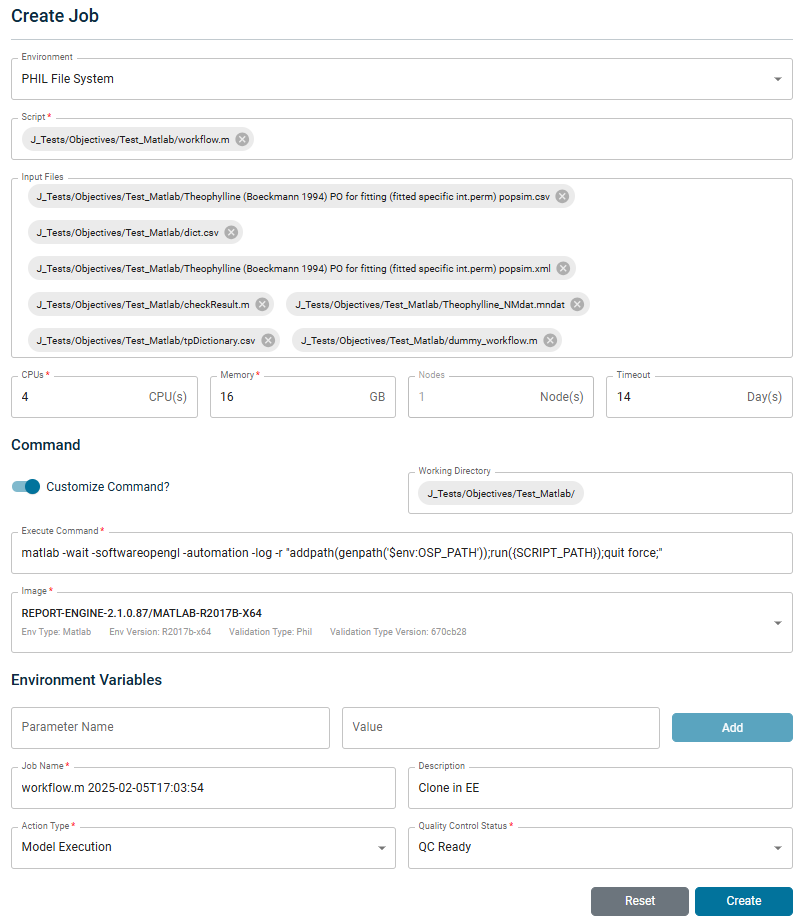The image size is (803, 921).
Task: Remove Theophylline_NMdat.mndat input file
Action: [577, 305]
